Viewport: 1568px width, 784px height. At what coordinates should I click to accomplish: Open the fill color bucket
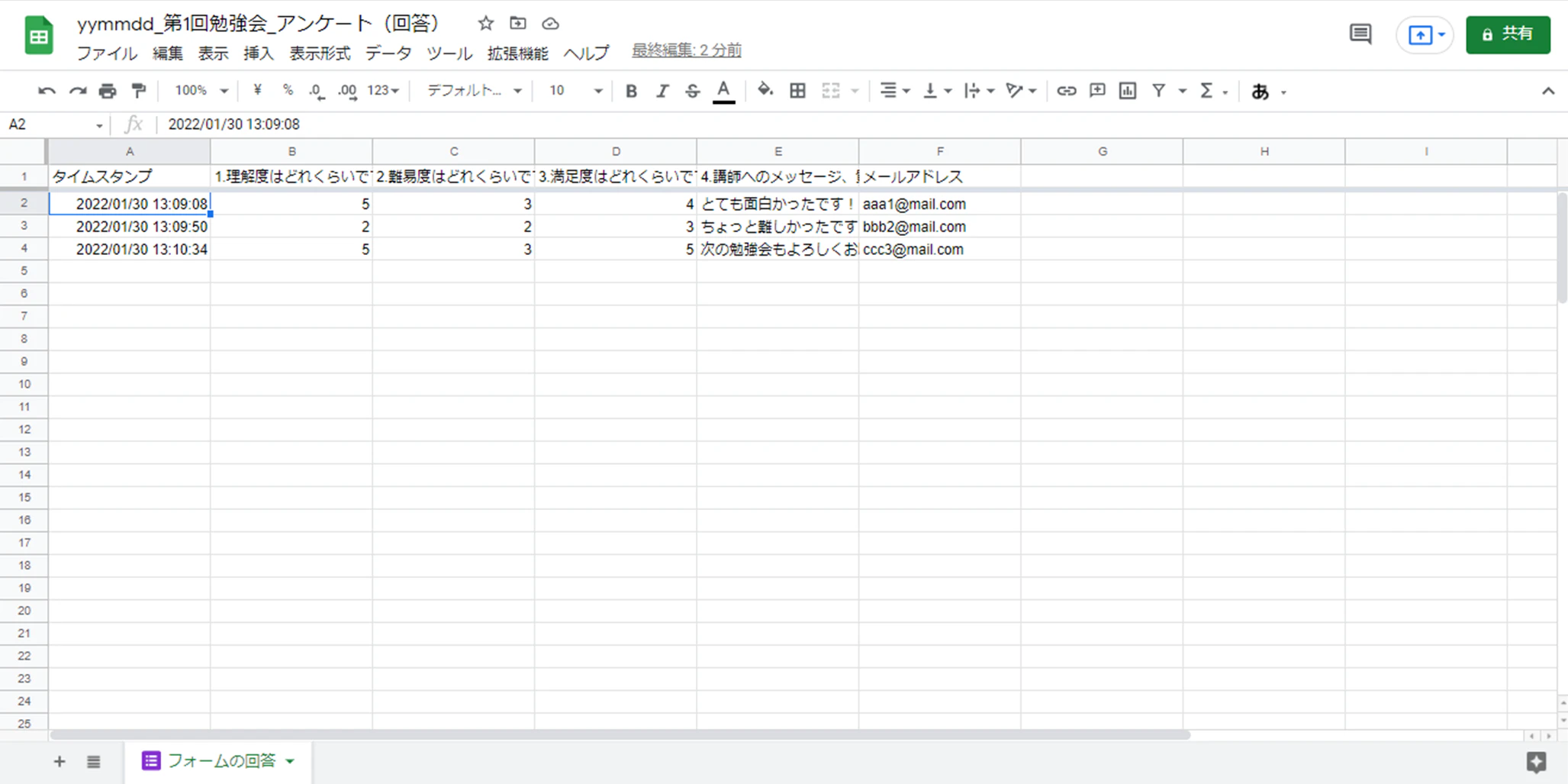click(x=765, y=90)
